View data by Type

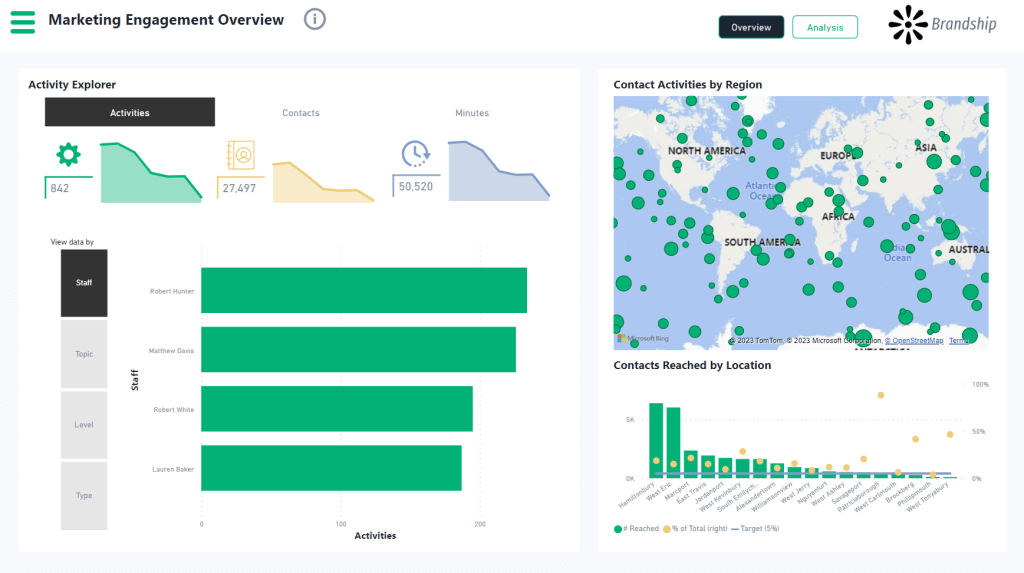(x=84, y=496)
